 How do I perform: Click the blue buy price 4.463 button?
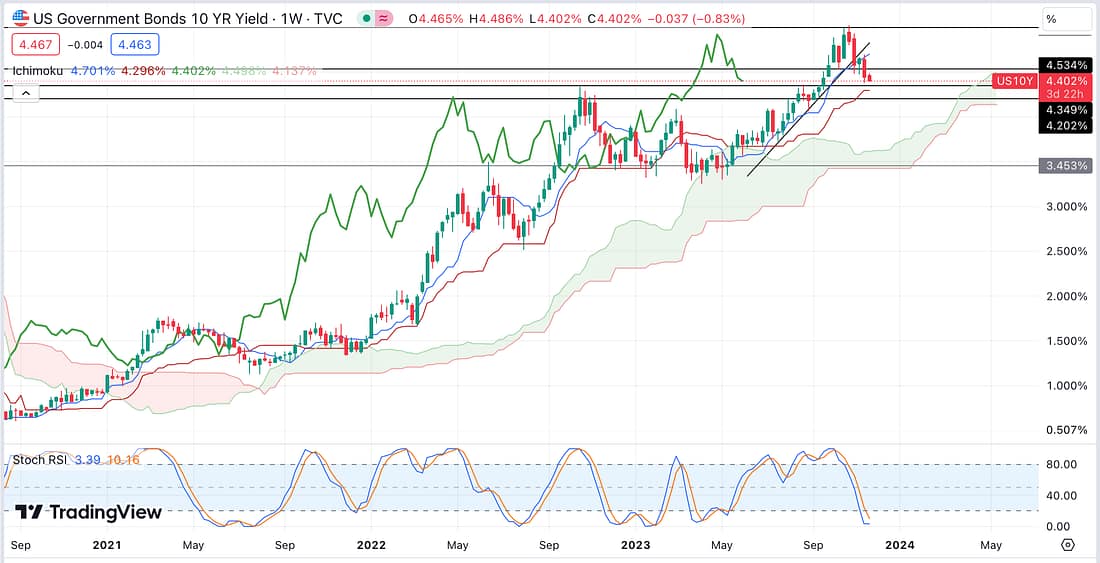(x=132, y=44)
